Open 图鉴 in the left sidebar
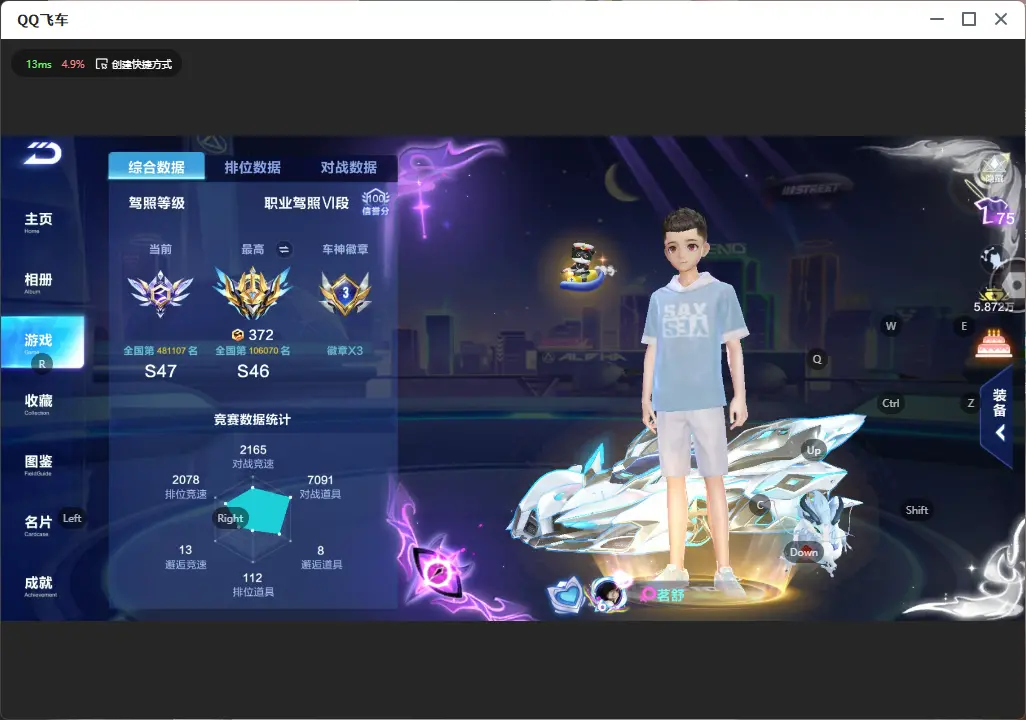This screenshot has width=1026, height=720. [x=39, y=464]
